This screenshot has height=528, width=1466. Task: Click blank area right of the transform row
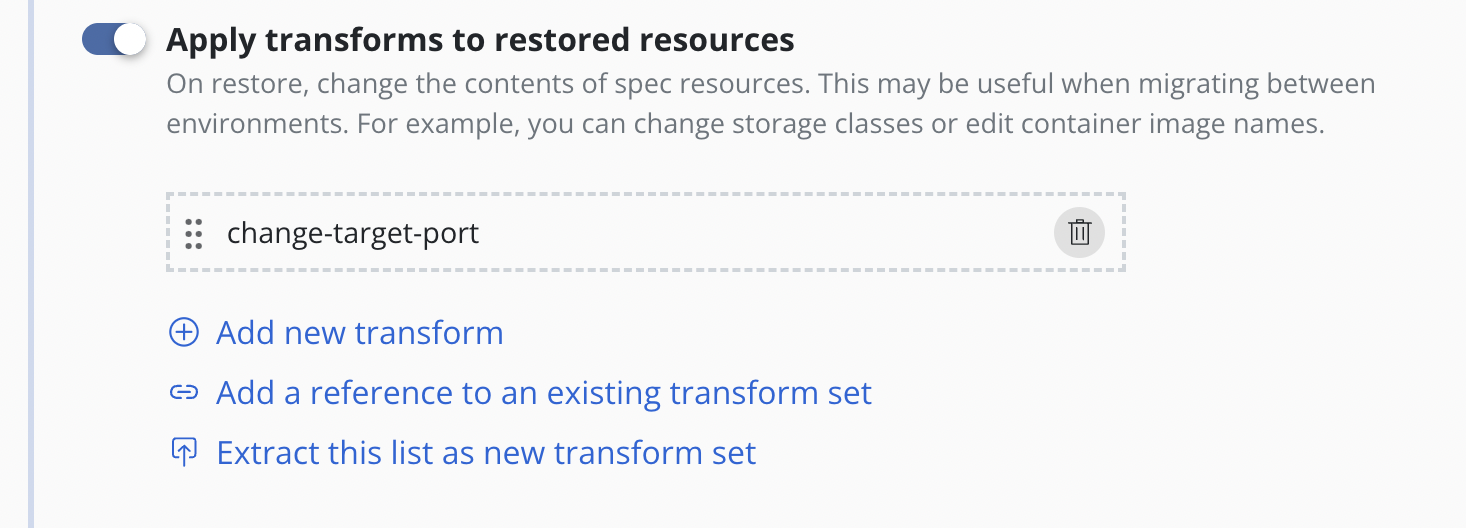[x=1290, y=233]
